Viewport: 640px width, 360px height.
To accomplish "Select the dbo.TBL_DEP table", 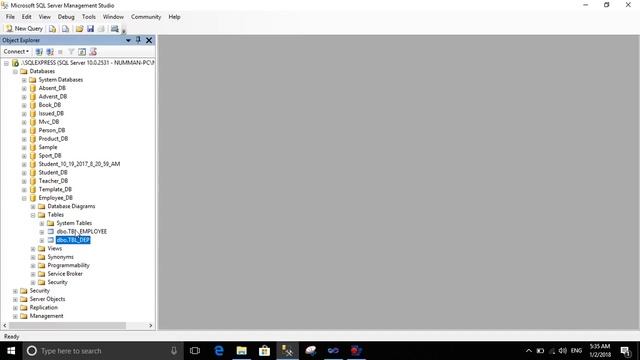I will tap(73, 240).
